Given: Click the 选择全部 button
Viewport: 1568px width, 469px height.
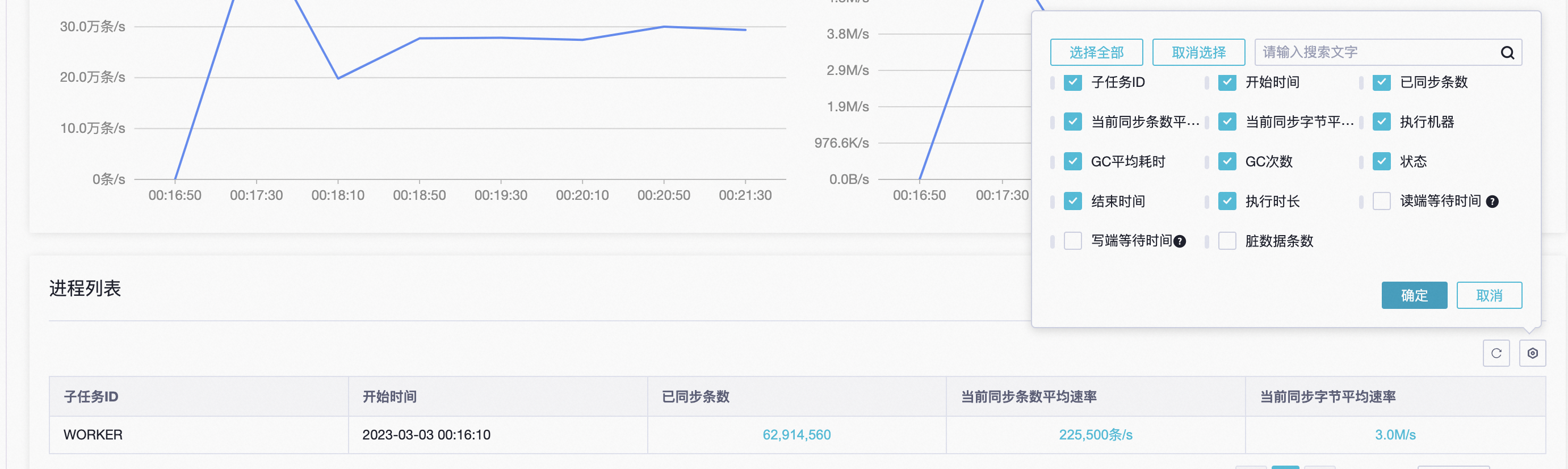Looking at the screenshot, I should point(1096,52).
